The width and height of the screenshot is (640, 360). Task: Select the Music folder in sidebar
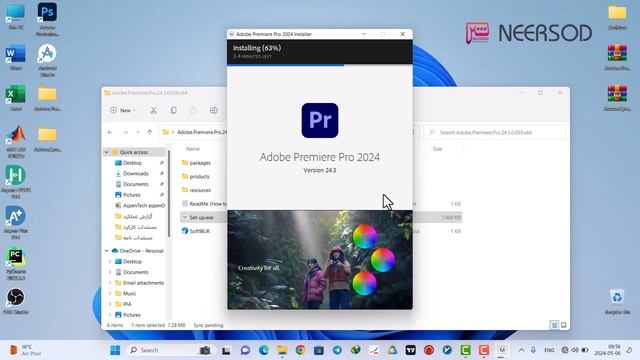click(x=129, y=293)
